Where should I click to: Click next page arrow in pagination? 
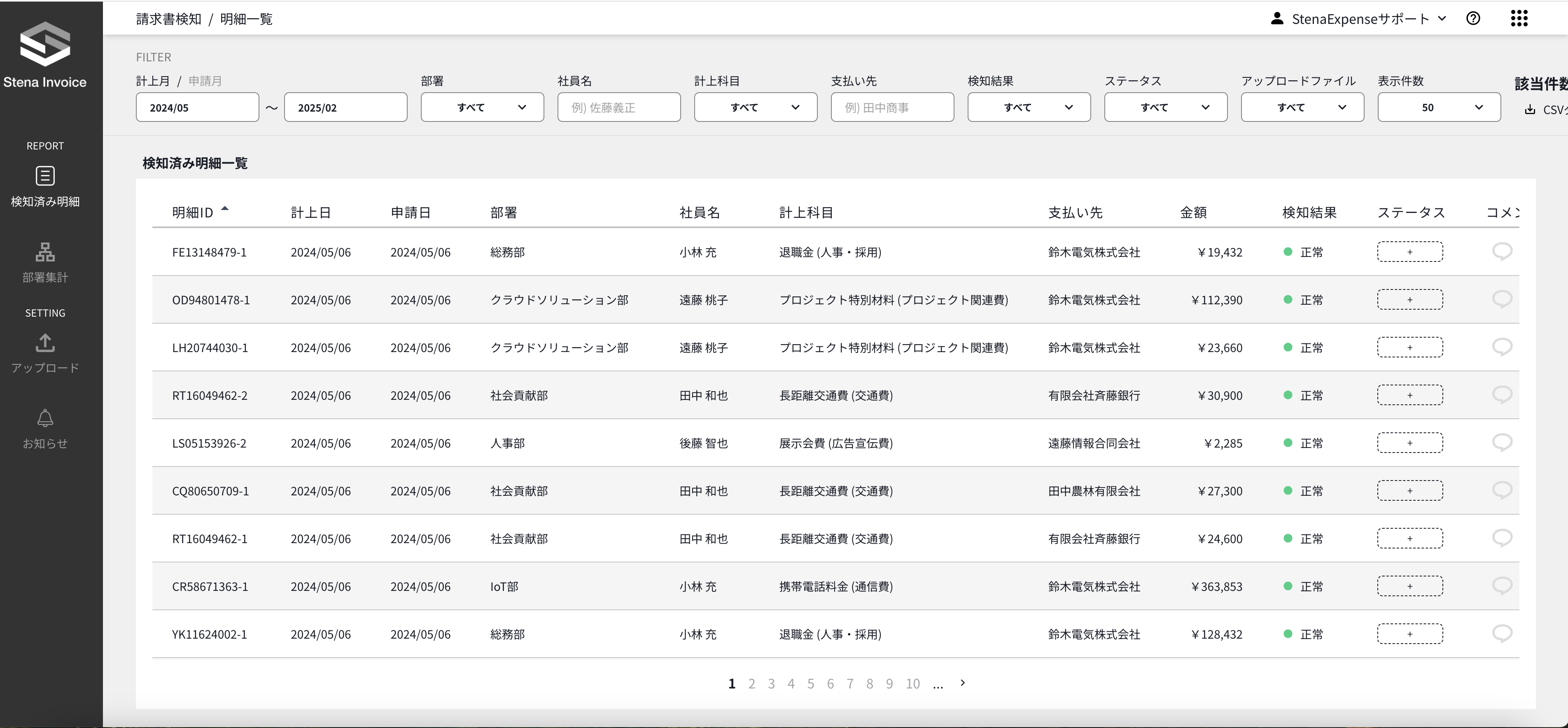click(x=962, y=683)
